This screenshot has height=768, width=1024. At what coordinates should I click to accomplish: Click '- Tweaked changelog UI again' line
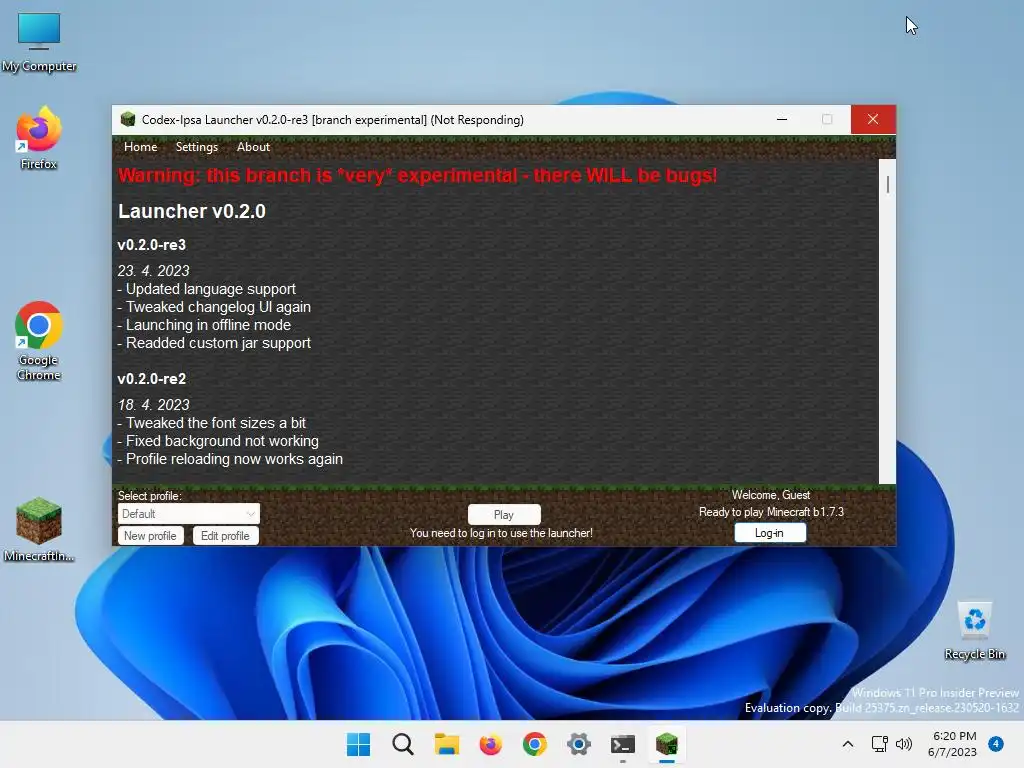point(214,307)
